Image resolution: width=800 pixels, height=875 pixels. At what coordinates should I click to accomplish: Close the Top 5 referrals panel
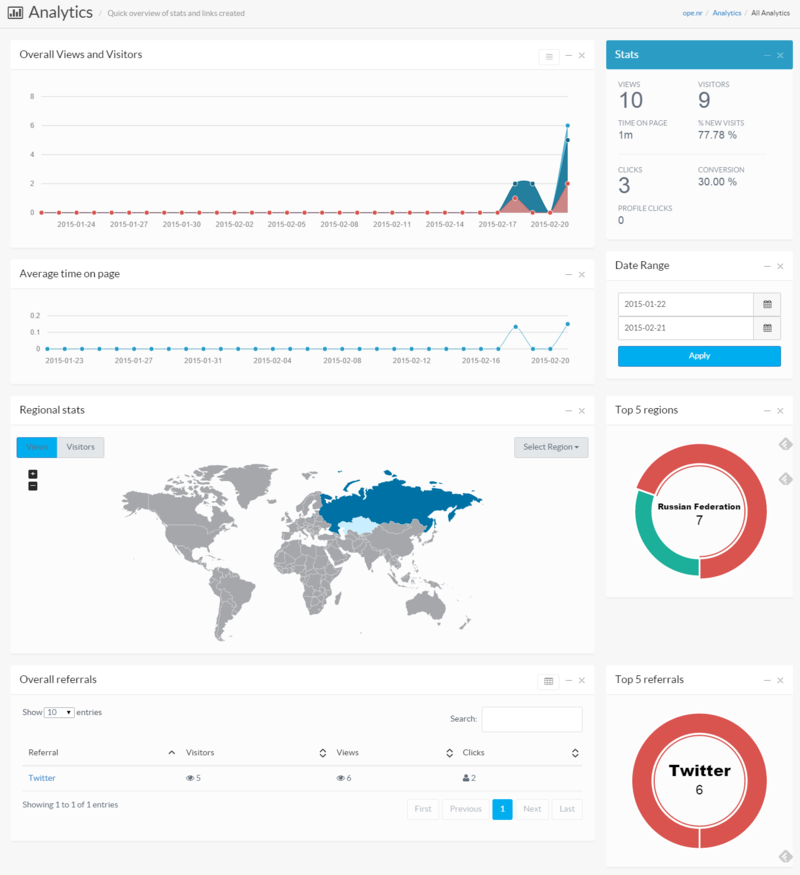[x=780, y=680]
